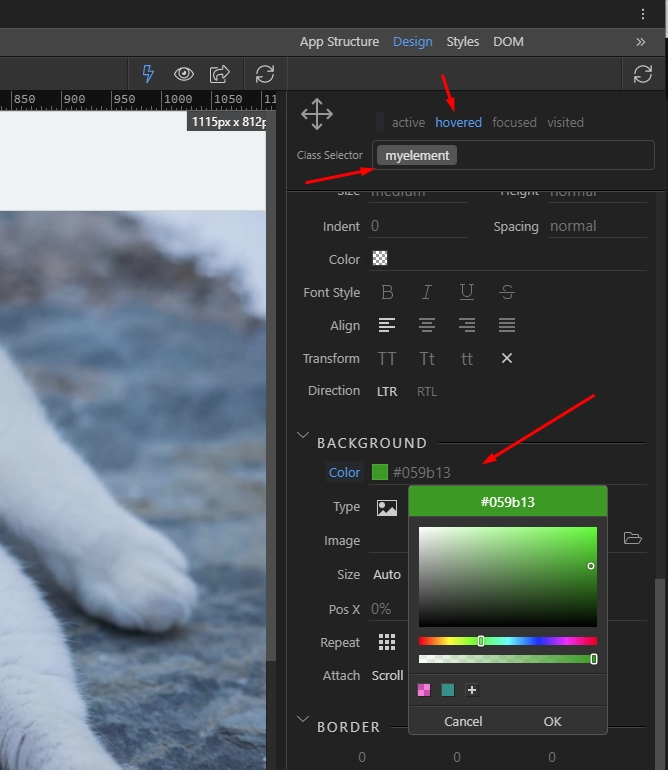Browse for background image folder icon

pos(633,538)
